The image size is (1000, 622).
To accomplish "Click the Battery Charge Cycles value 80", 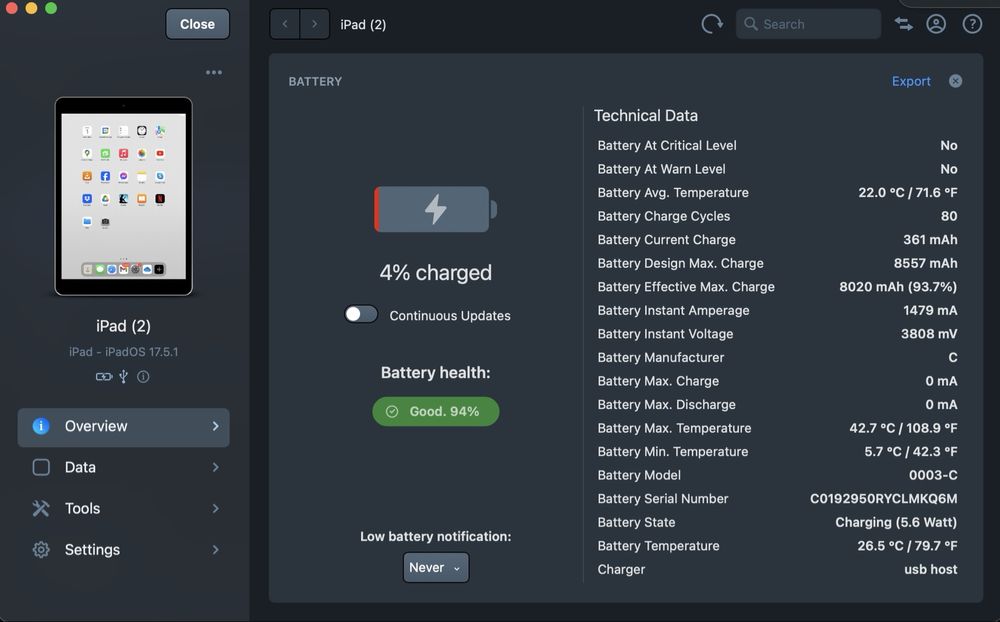I will [949, 216].
